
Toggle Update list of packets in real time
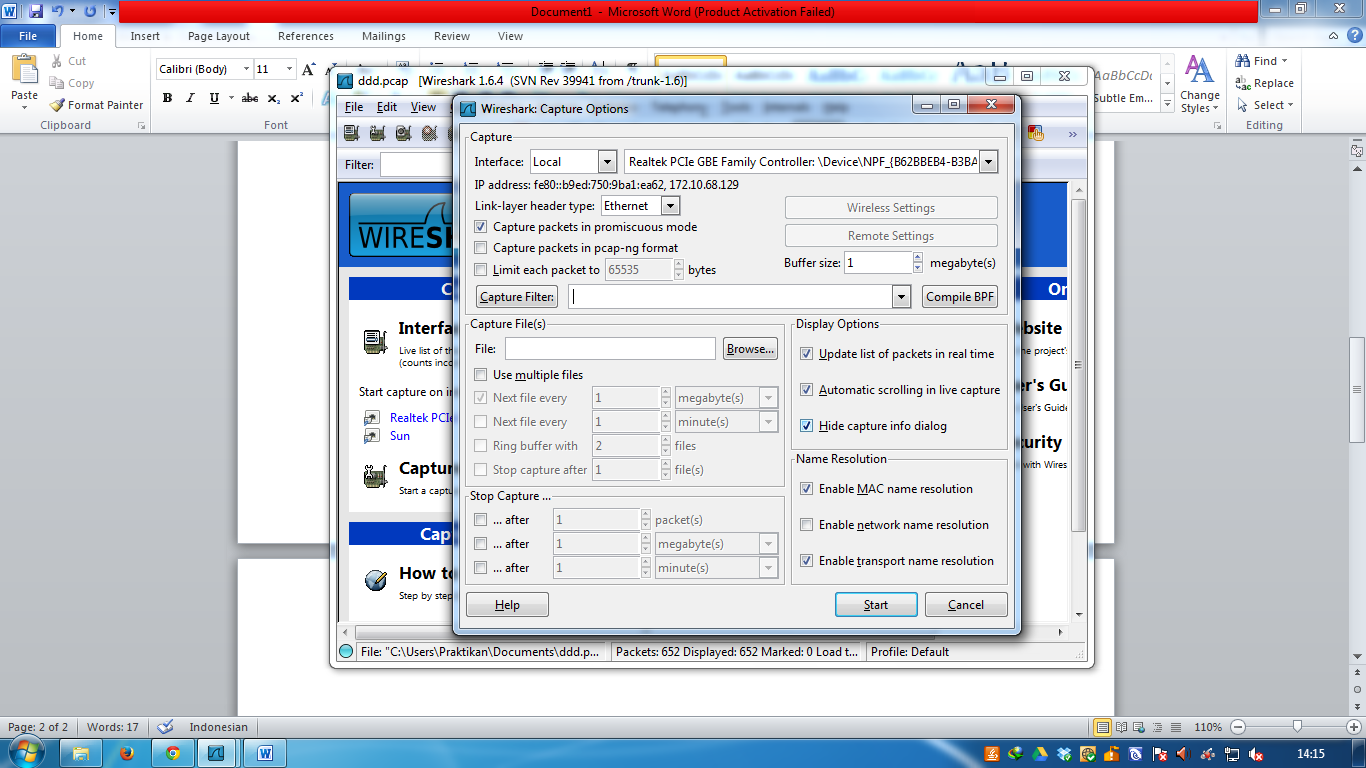coord(807,354)
